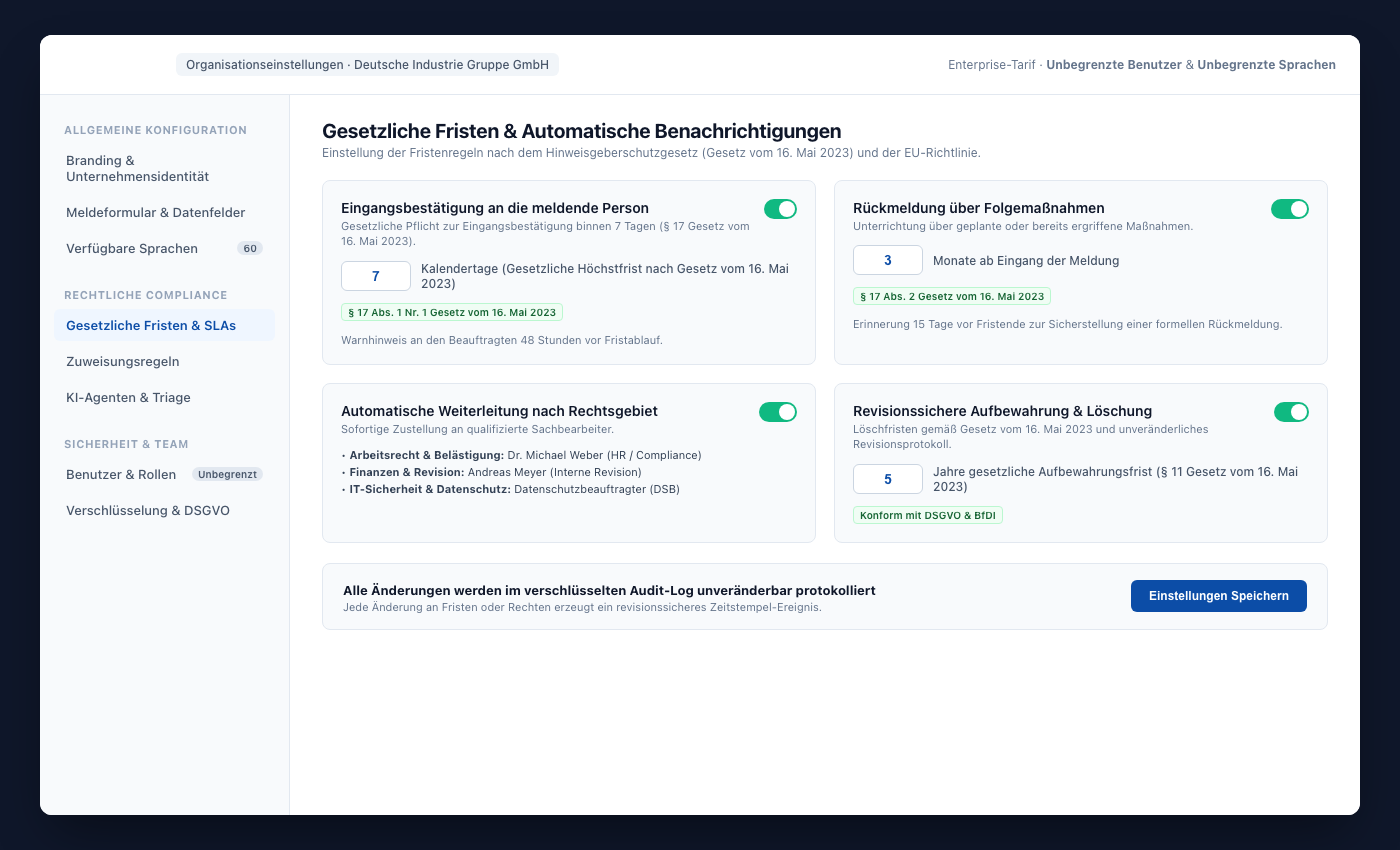The image size is (1400, 850).
Task: Toggle Rückmeldung über Folgemaßnahmen switch
Action: (1290, 209)
